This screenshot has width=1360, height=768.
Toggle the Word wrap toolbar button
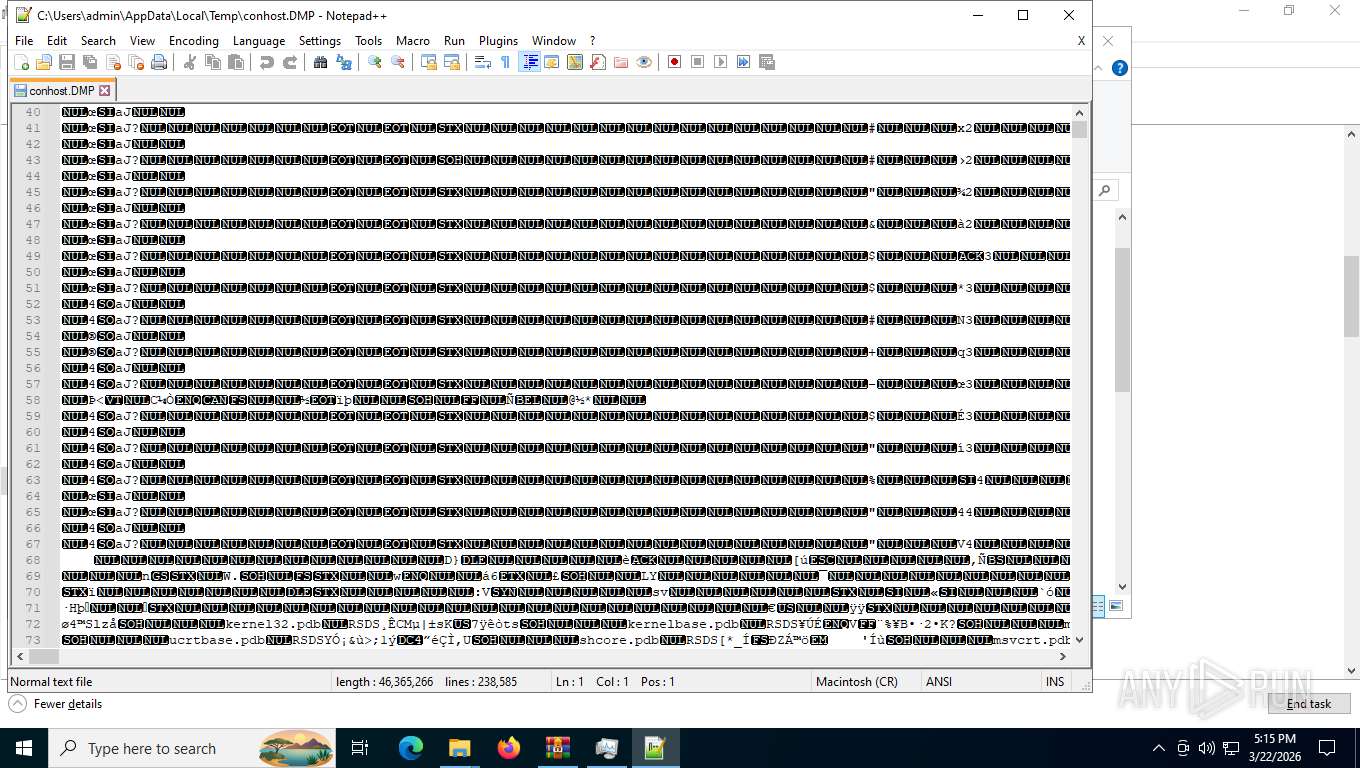(483, 62)
